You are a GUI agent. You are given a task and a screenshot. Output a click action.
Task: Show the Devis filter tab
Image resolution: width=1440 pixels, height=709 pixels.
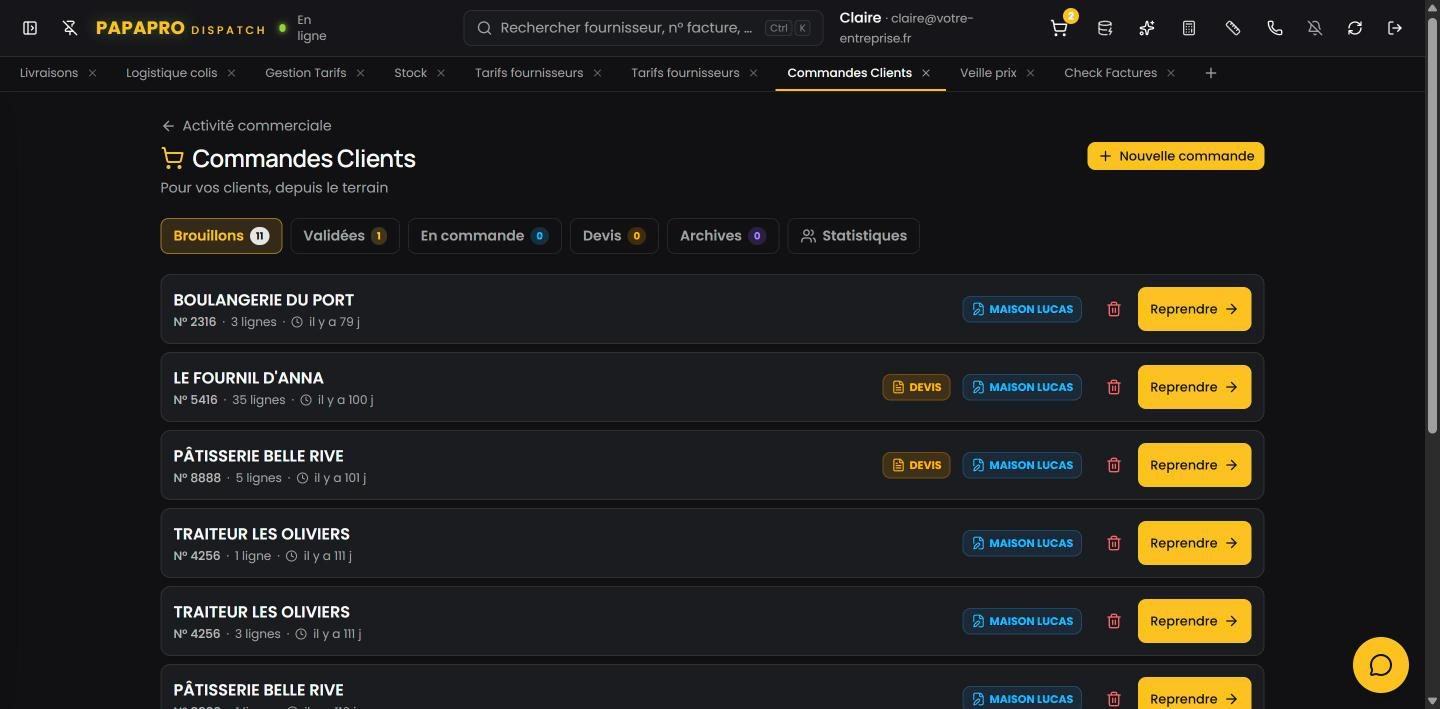click(614, 236)
